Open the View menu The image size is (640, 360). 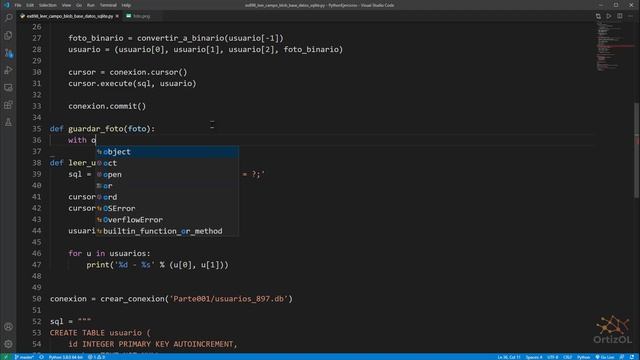66,5
